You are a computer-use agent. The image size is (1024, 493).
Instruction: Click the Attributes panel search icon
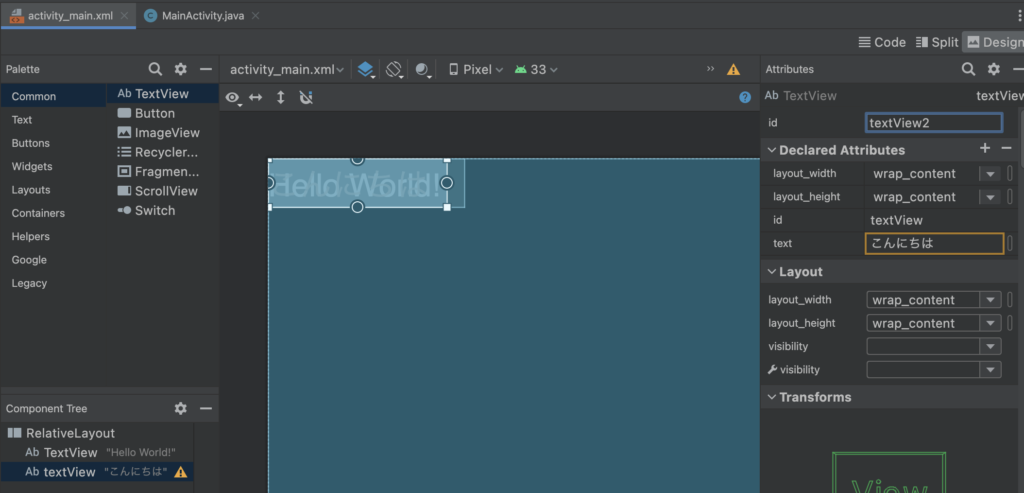(x=968, y=69)
